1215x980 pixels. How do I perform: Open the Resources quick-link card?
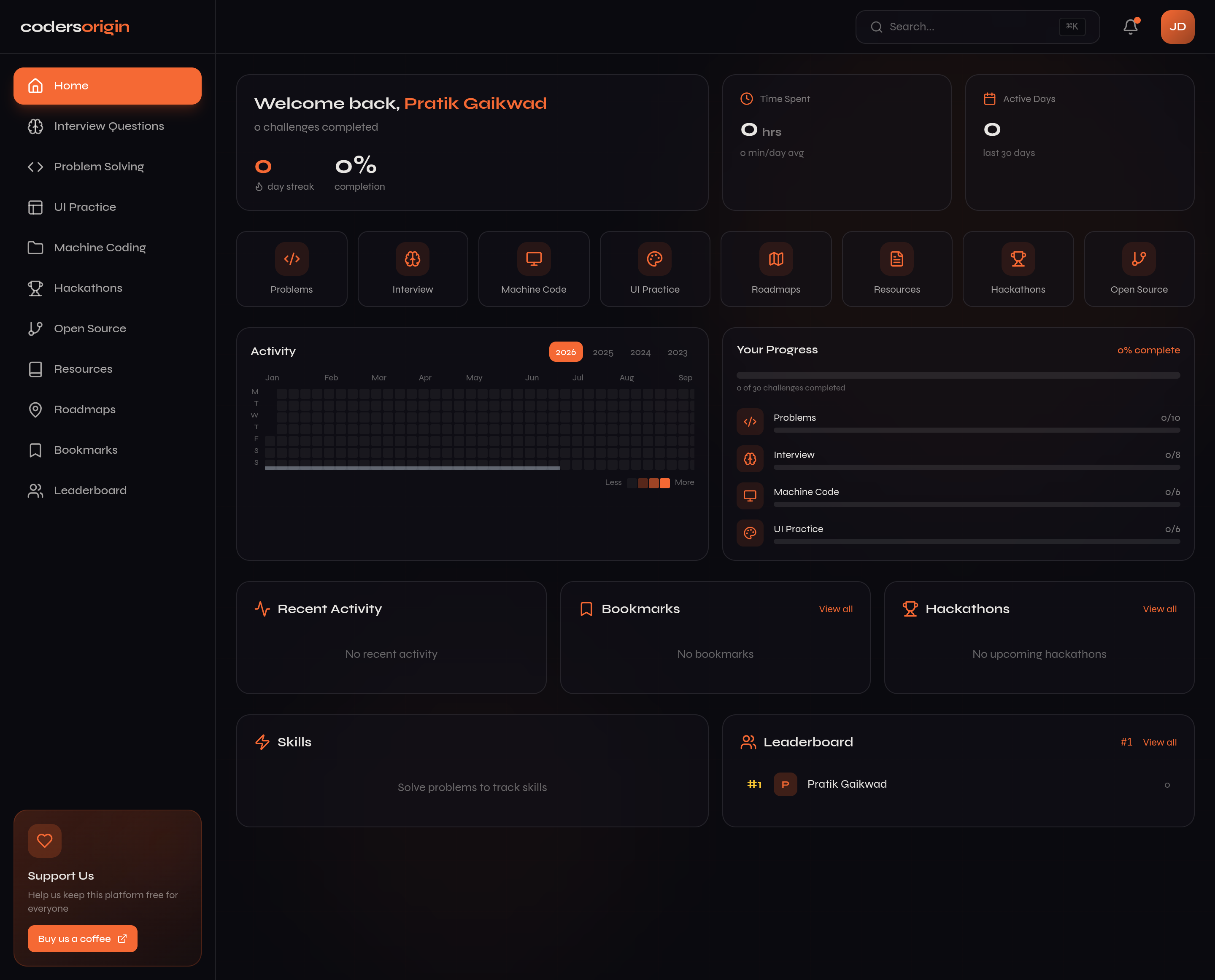896,269
